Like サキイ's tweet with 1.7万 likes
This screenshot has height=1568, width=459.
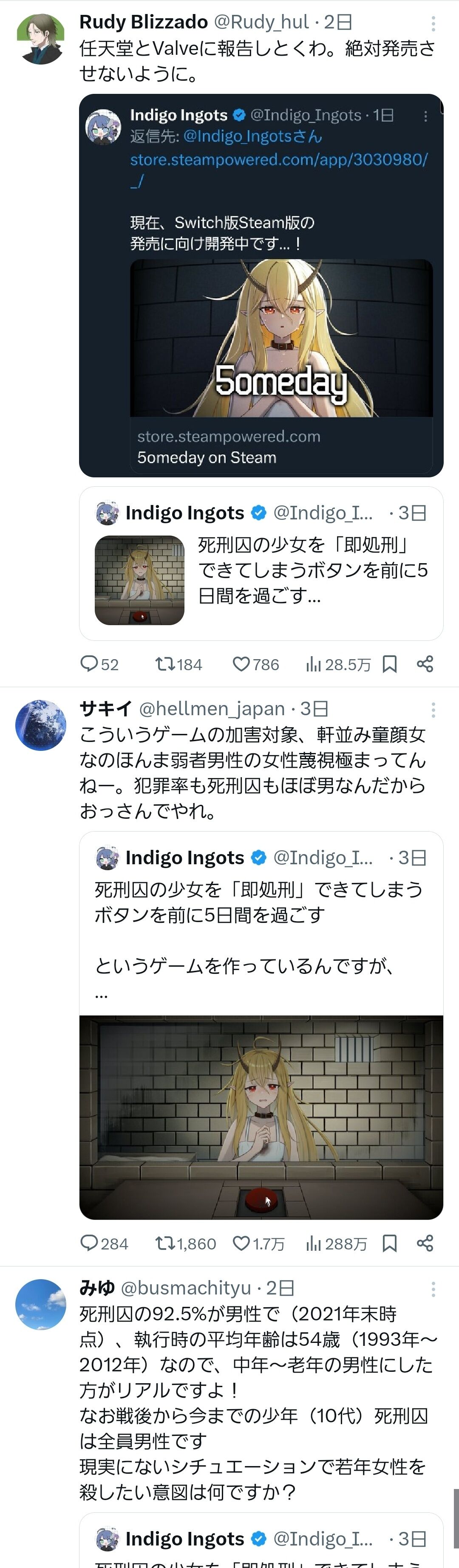tap(242, 1243)
